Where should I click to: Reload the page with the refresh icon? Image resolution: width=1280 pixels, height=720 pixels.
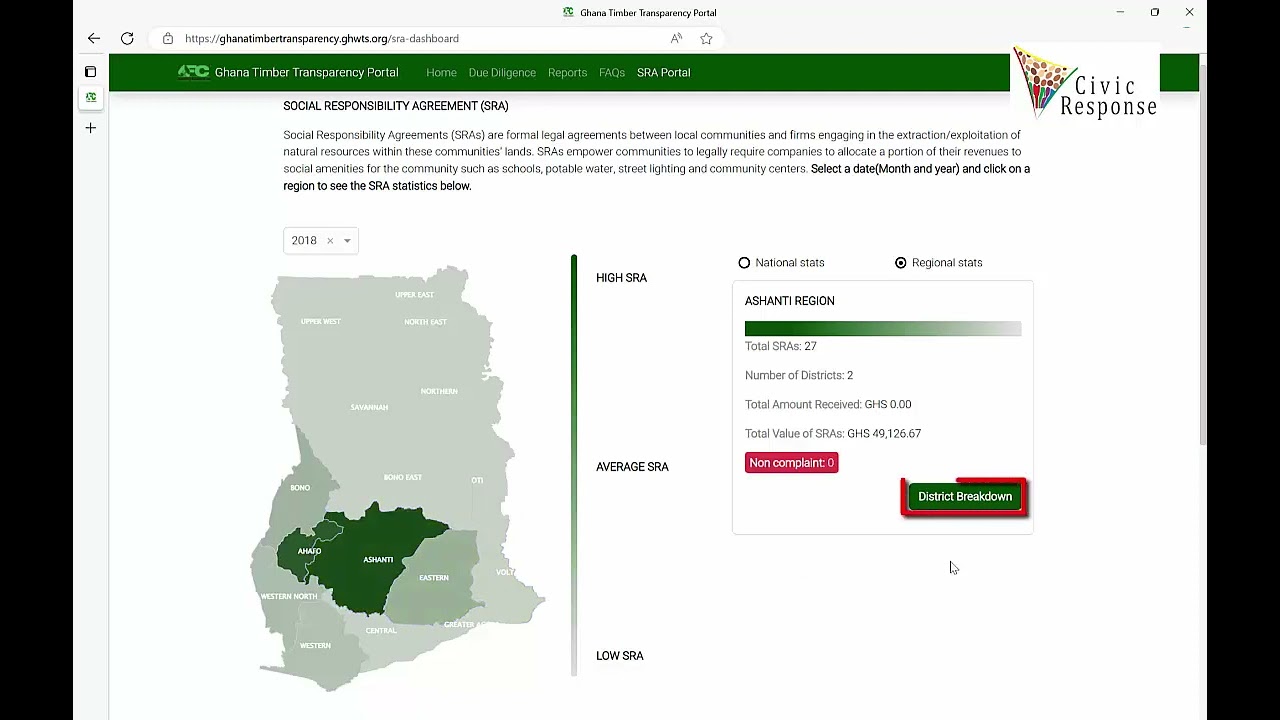127,38
